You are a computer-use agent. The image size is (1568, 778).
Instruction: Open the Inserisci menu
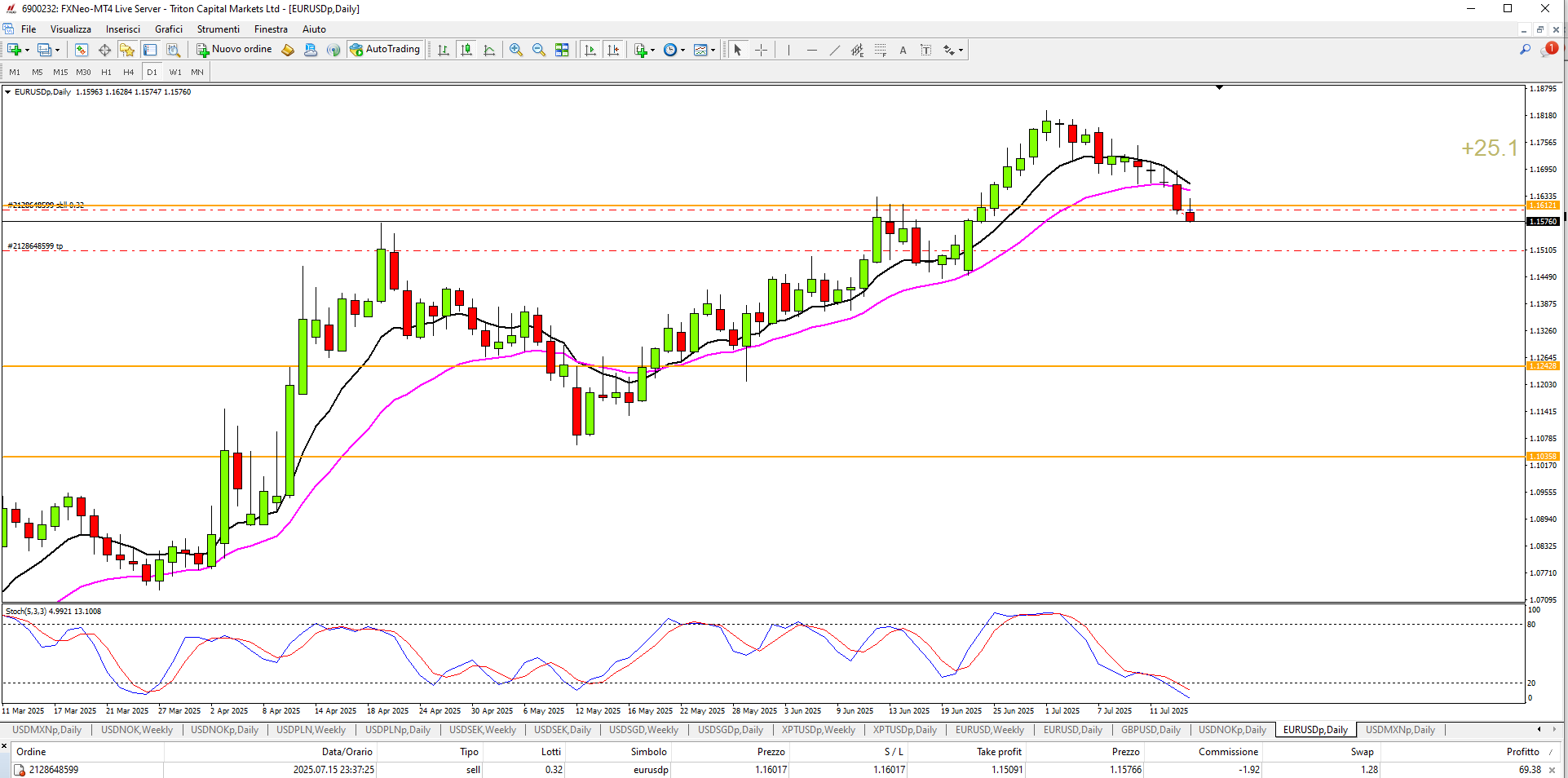[x=123, y=29]
